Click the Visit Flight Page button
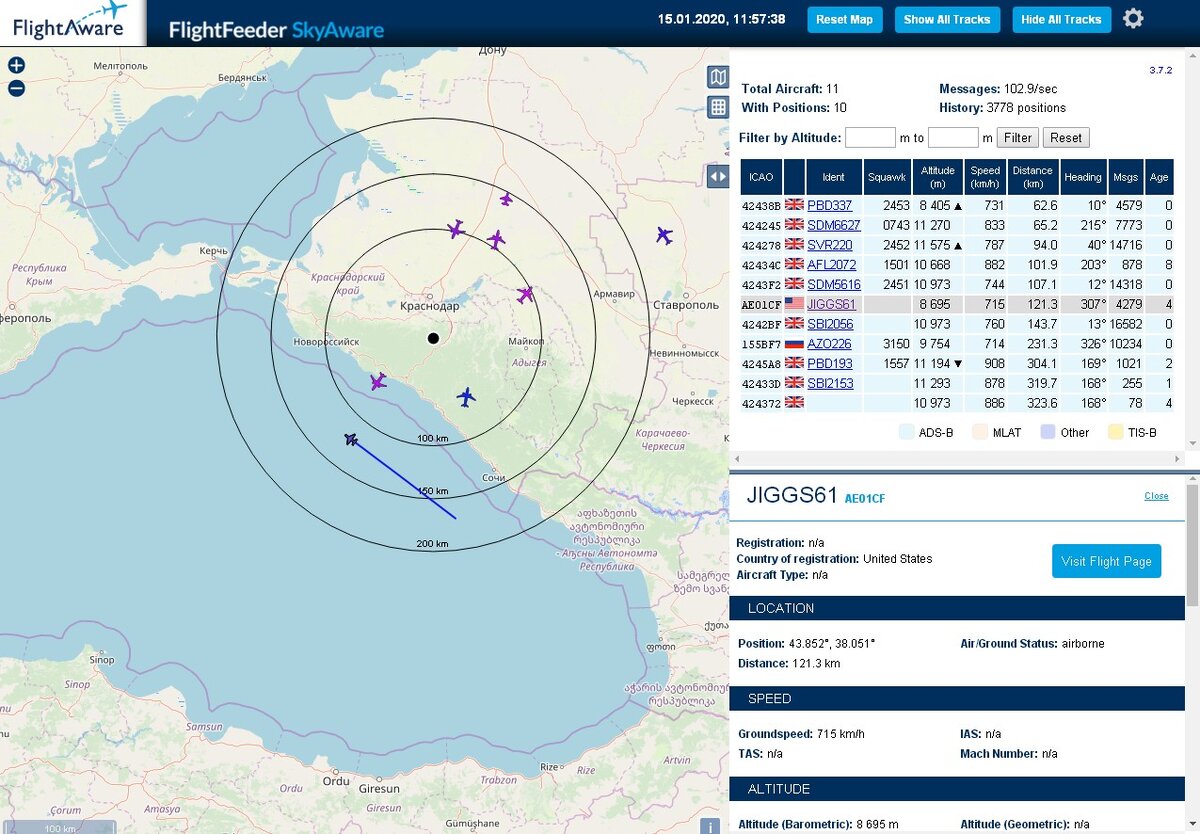Image resolution: width=1200 pixels, height=834 pixels. point(1106,561)
